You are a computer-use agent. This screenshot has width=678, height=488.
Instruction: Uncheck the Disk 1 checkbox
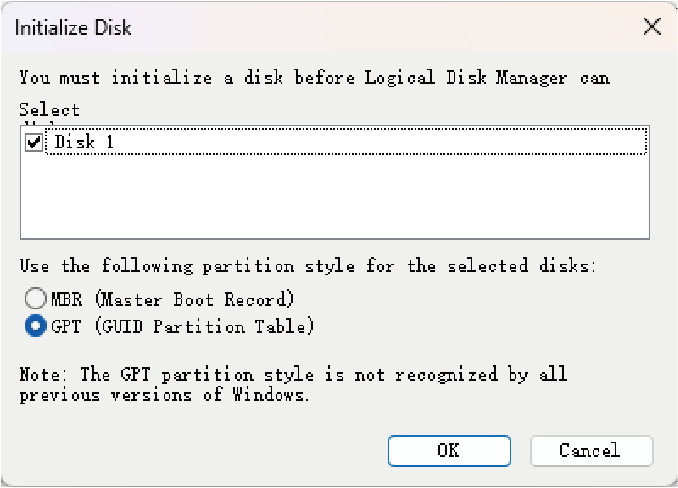pyautogui.click(x=35, y=142)
